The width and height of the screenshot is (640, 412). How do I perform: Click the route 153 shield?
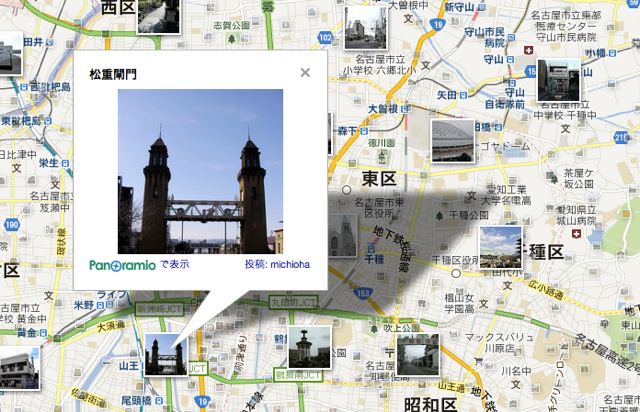click(362, 293)
